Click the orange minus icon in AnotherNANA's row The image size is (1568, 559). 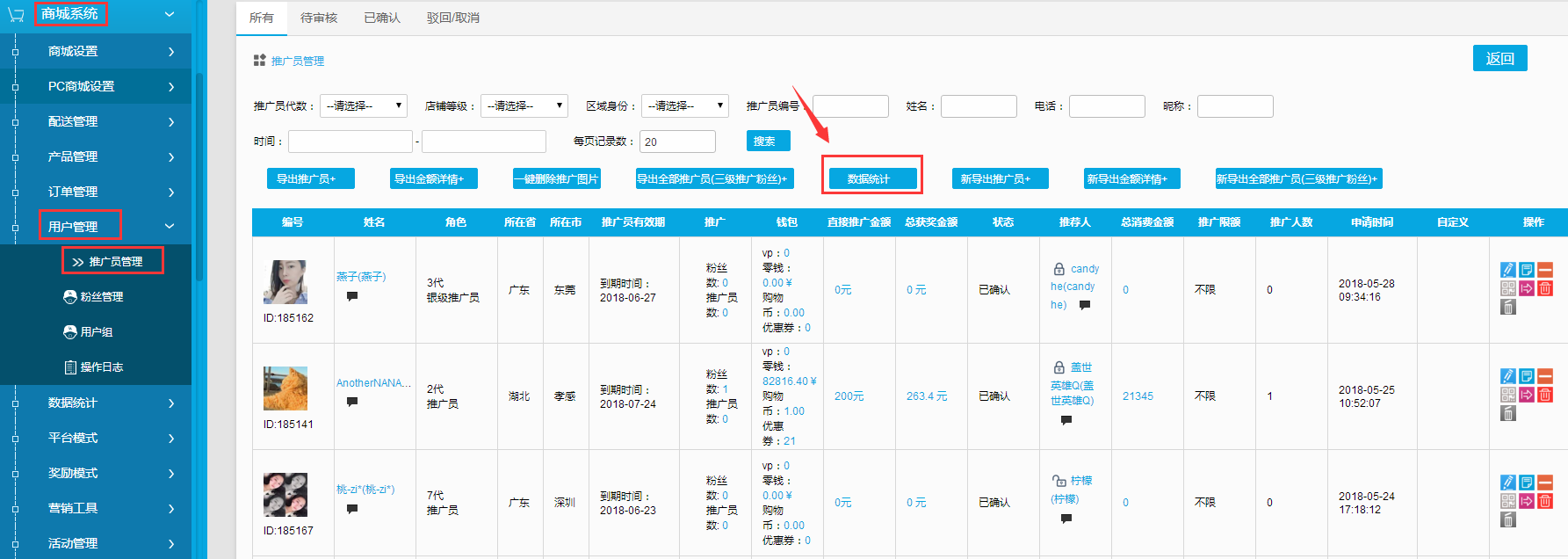tap(1545, 376)
